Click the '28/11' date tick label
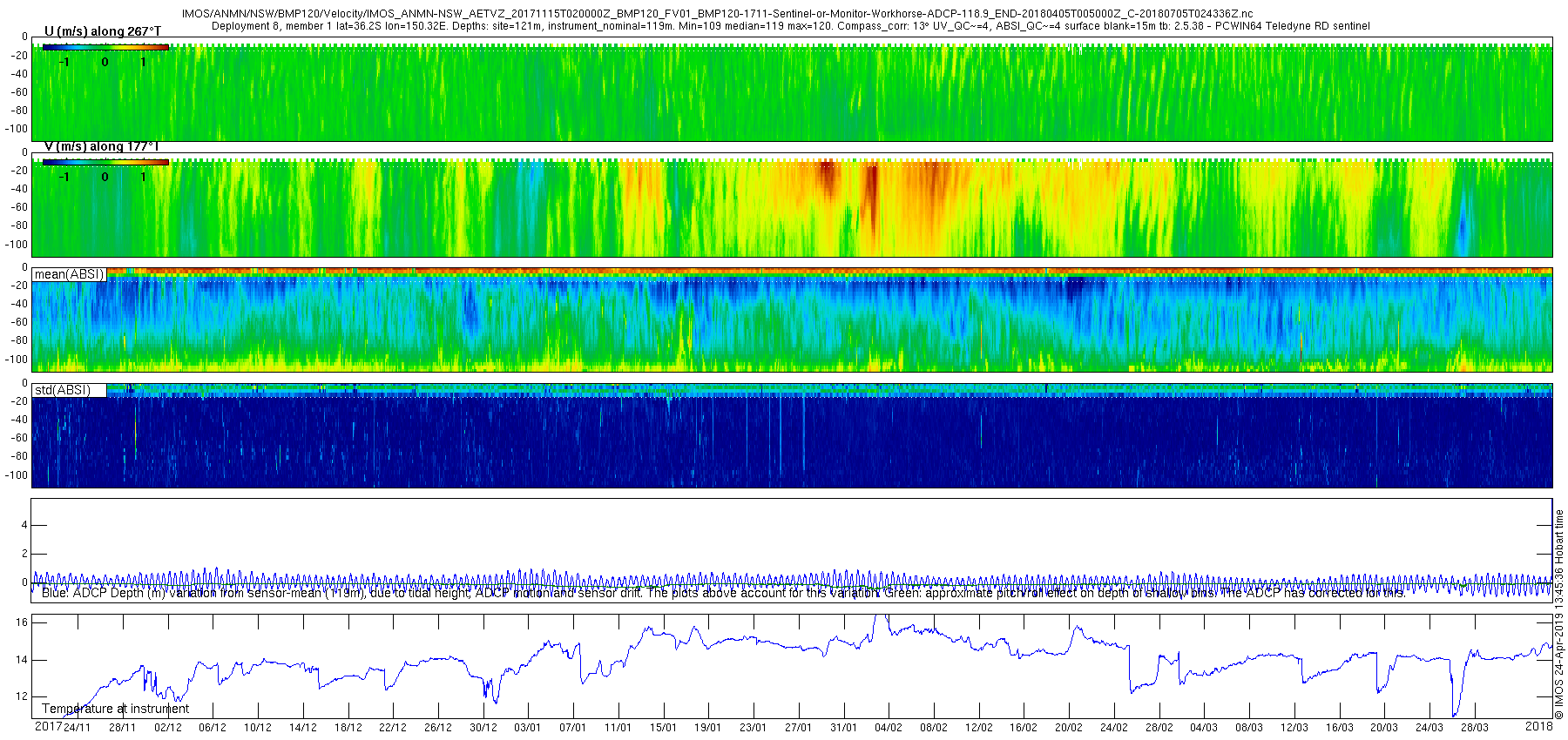Viewport: 1568px width, 740px height. (123, 728)
